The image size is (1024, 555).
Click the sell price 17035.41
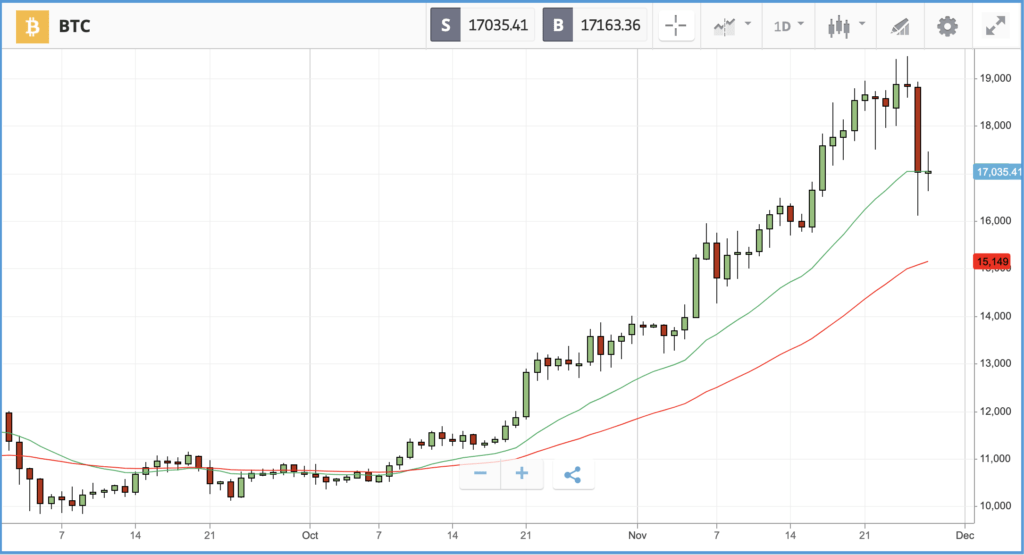point(498,25)
